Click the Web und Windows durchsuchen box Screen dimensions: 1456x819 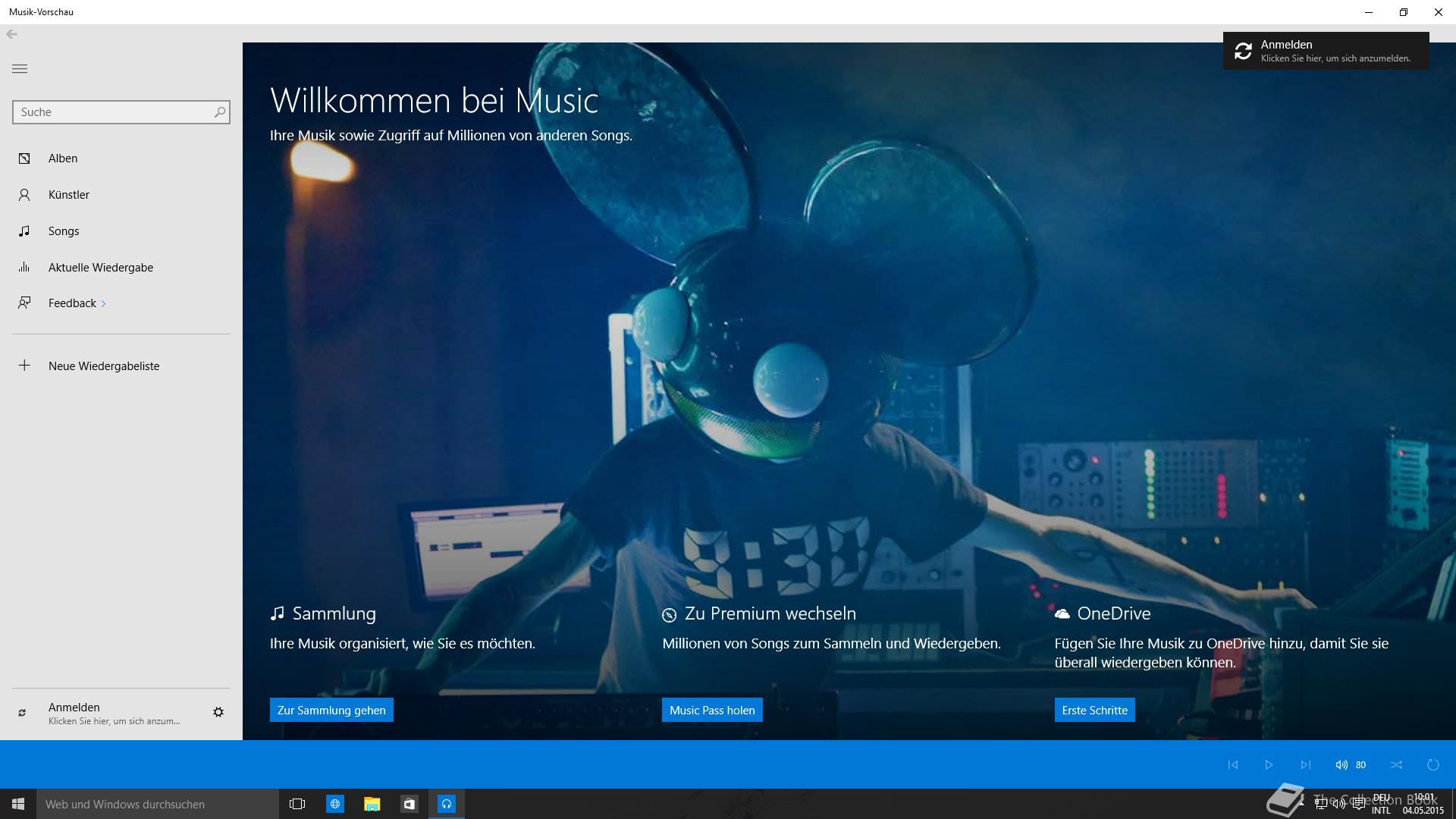tap(158, 804)
